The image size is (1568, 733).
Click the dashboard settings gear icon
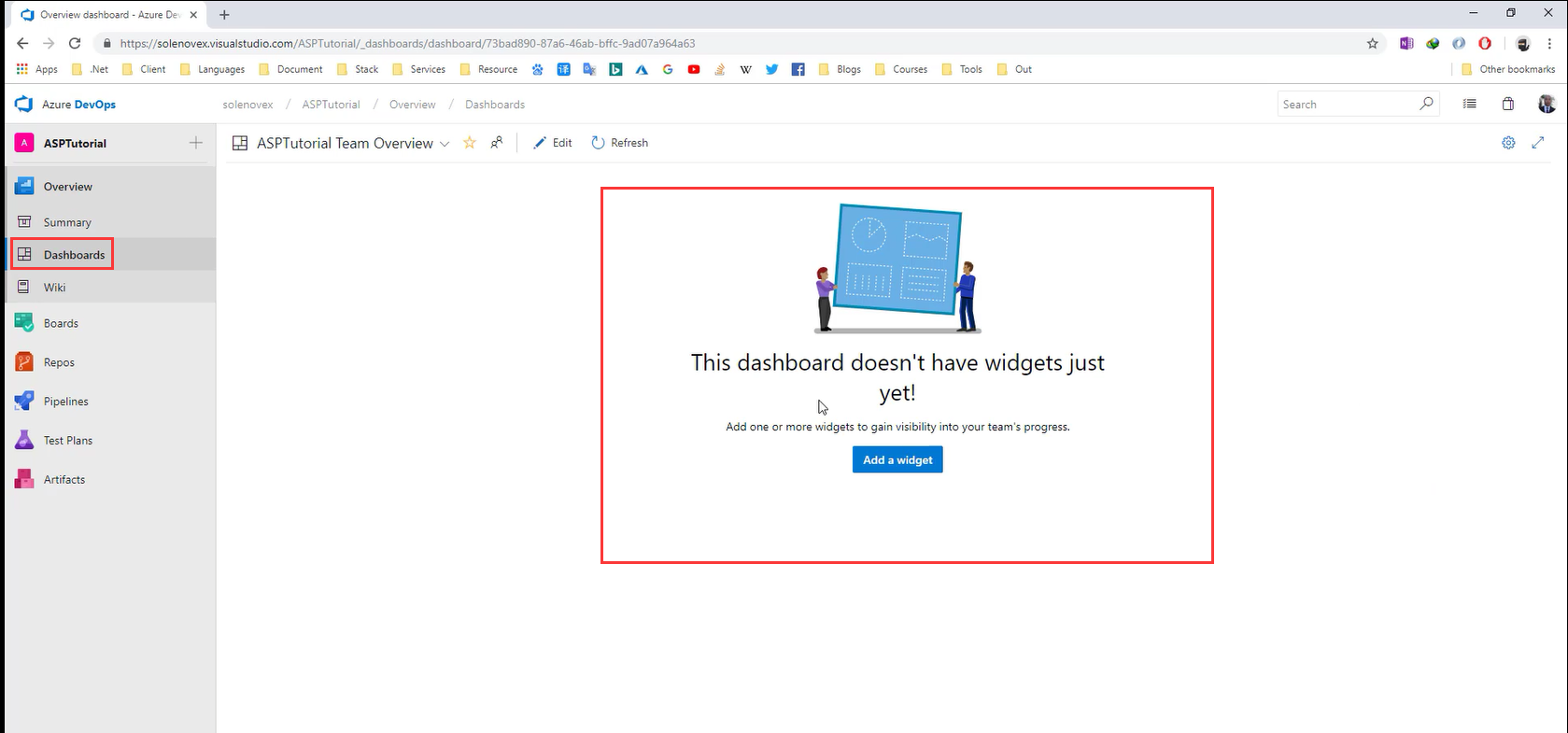(x=1508, y=143)
